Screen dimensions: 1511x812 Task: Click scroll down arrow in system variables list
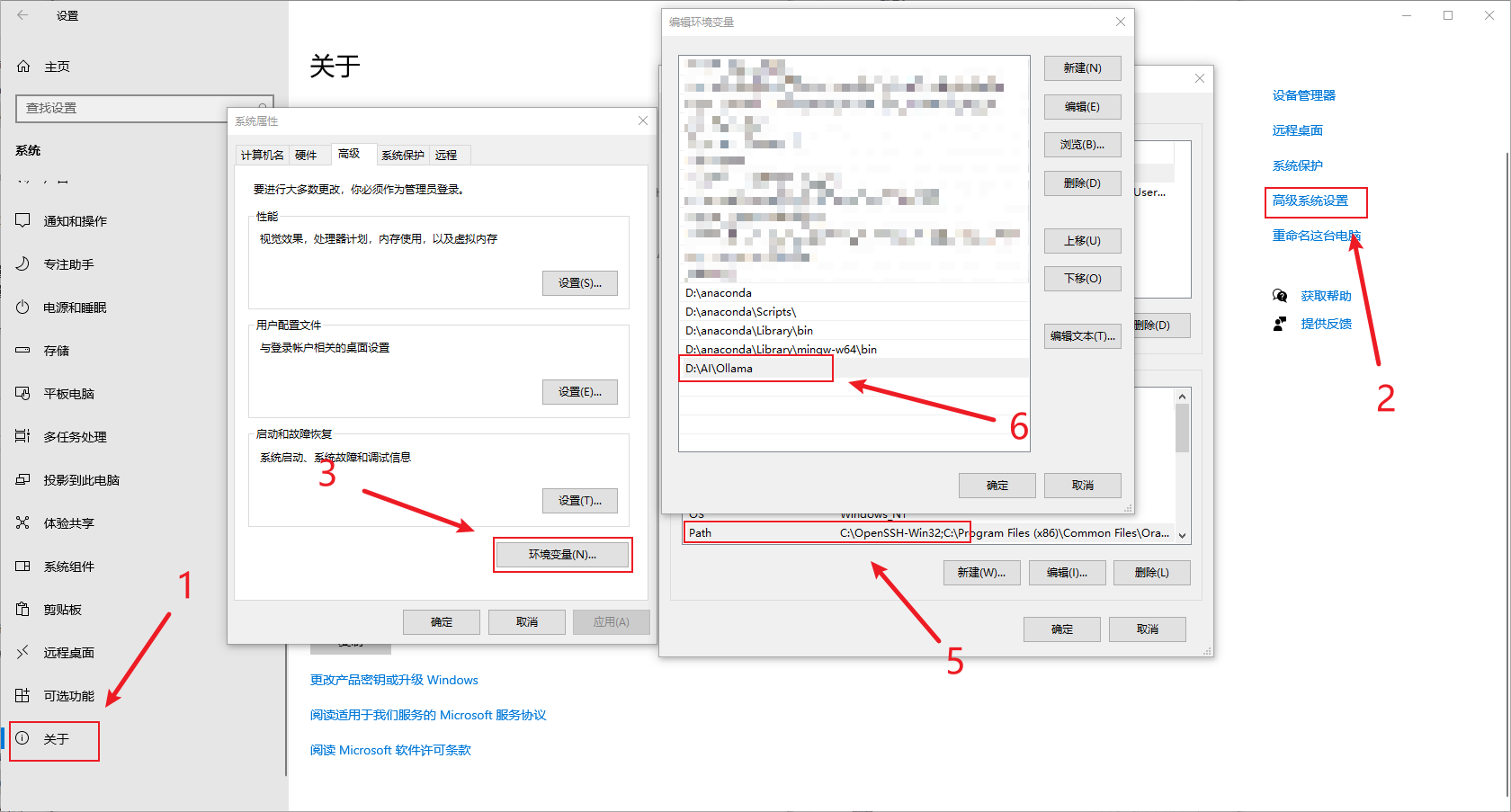pos(1182,535)
